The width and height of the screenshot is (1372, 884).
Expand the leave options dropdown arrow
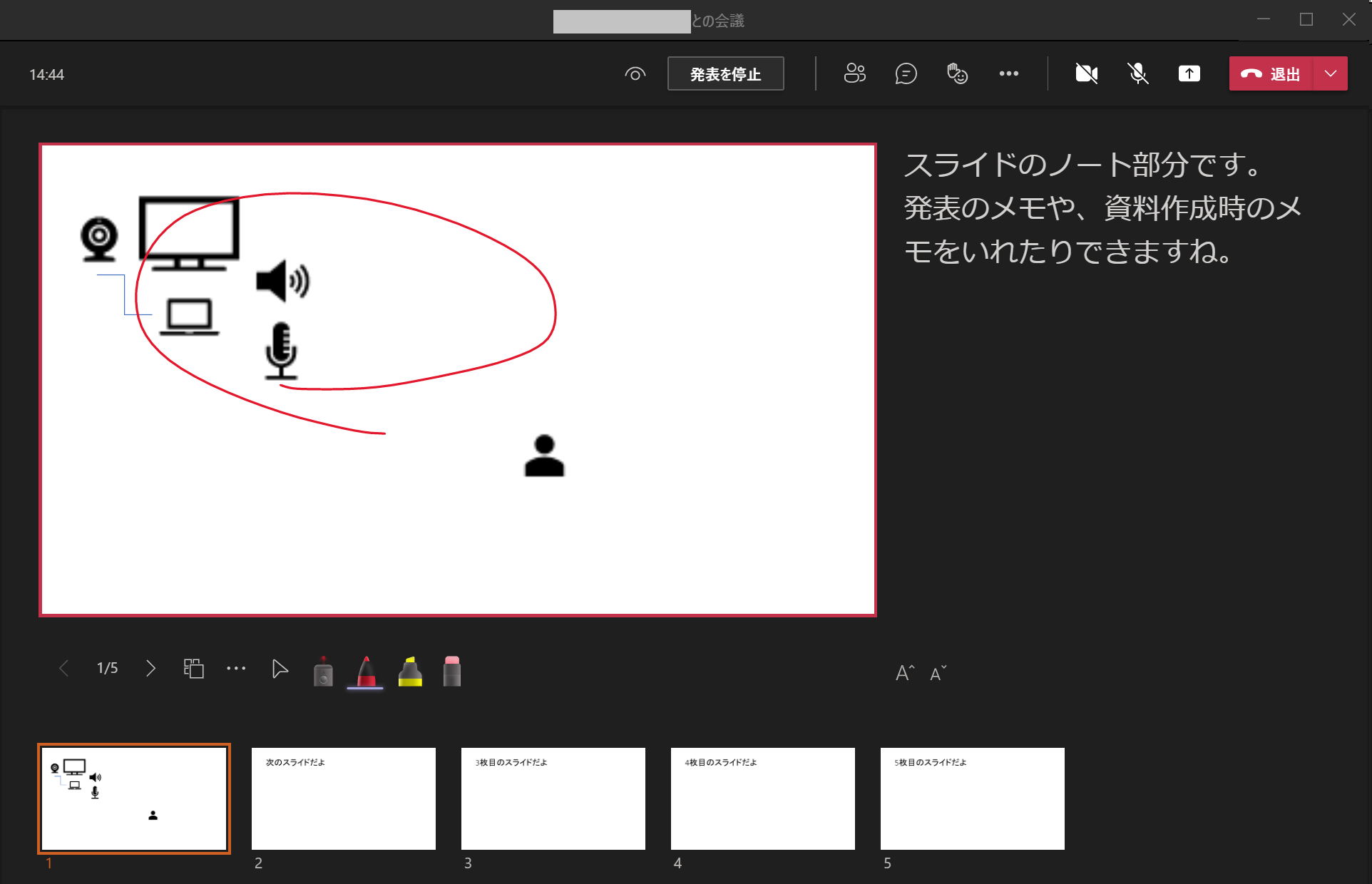(x=1331, y=73)
